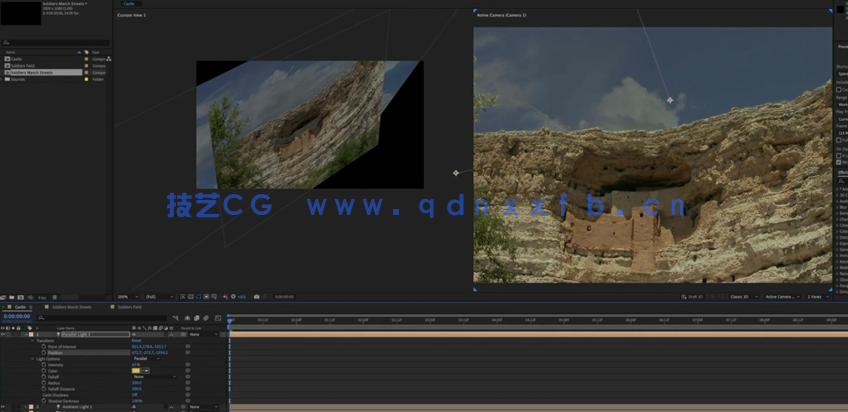Open the 2 Views layout dropdown
This screenshot has height=412, width=848.
click(815, 297)
